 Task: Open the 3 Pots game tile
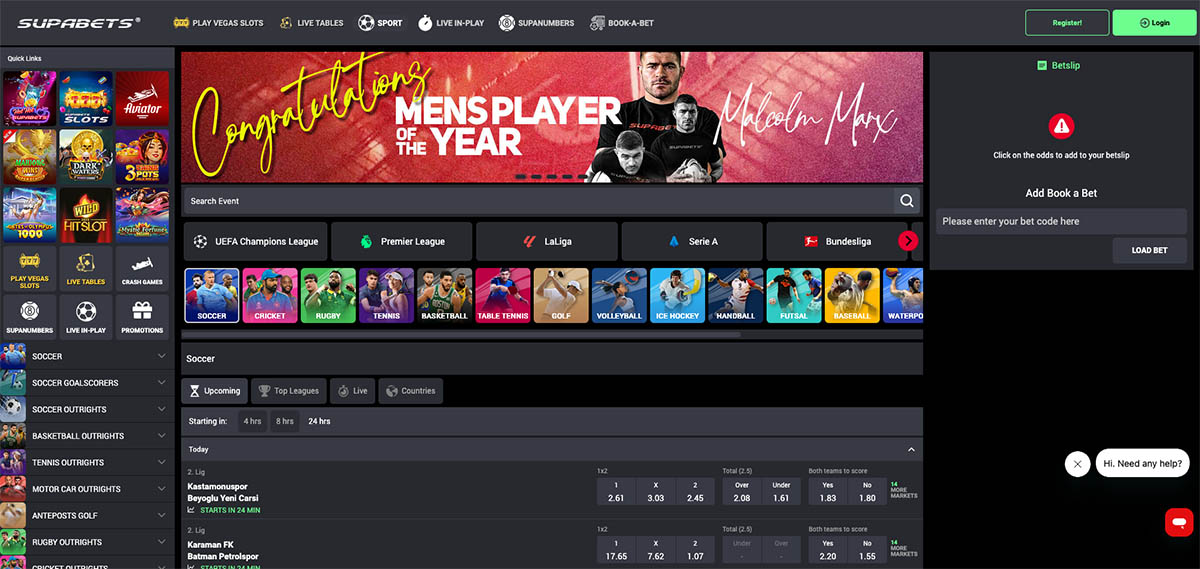(x=142, y=156)
